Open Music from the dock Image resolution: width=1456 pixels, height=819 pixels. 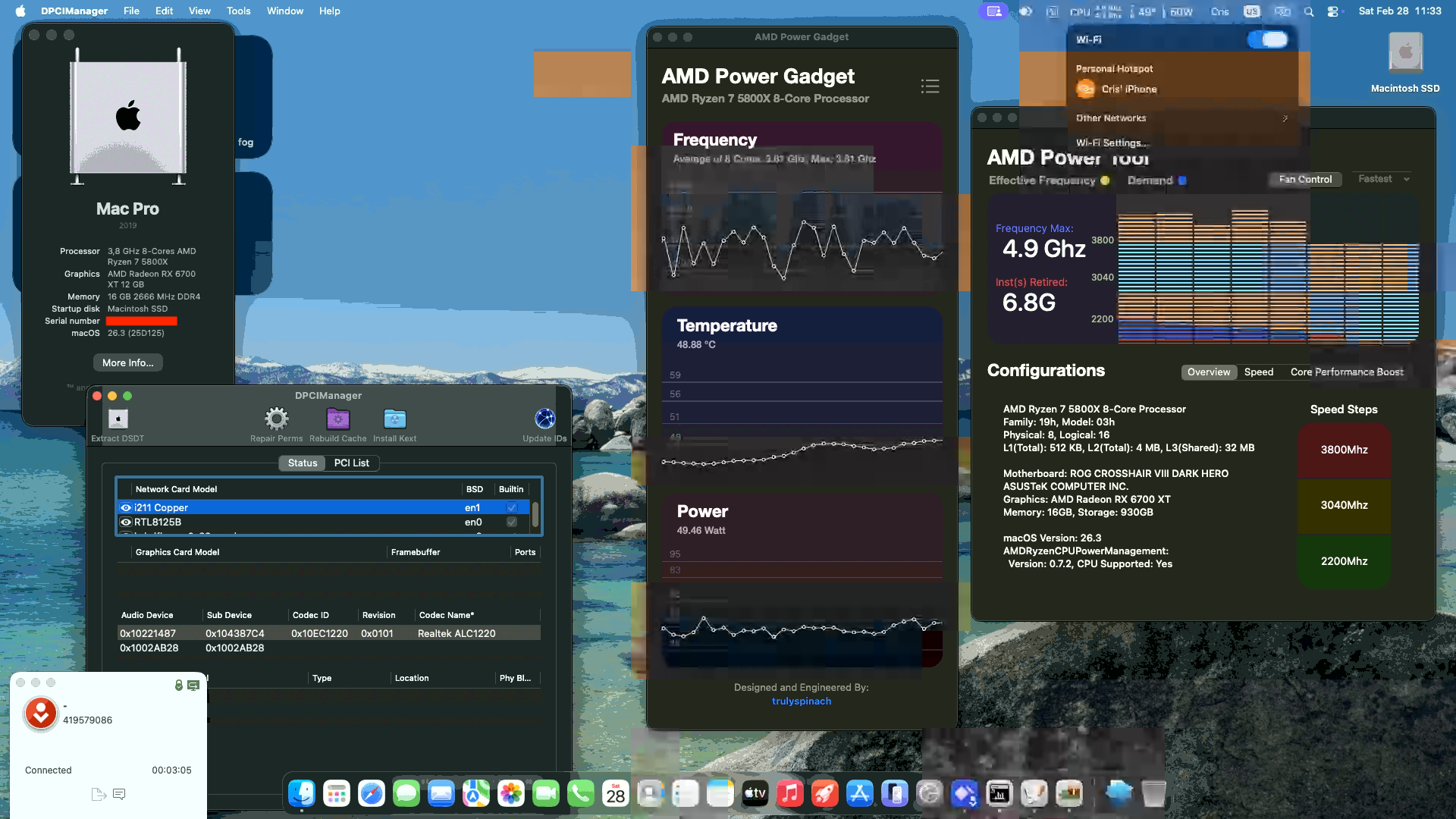(x=790, y=794)
